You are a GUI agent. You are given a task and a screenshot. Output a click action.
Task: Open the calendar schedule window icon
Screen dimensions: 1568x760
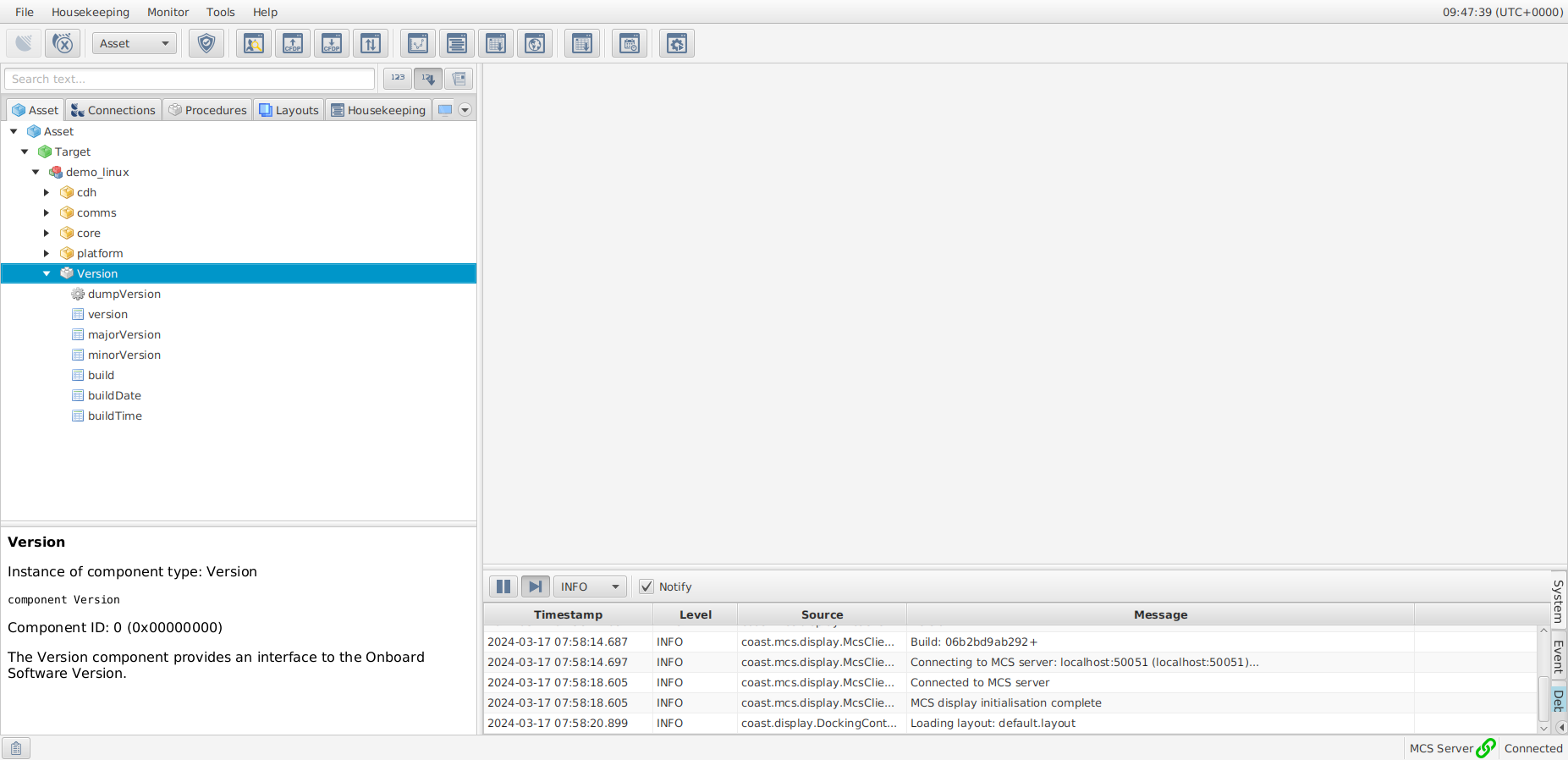coord(630,43)
